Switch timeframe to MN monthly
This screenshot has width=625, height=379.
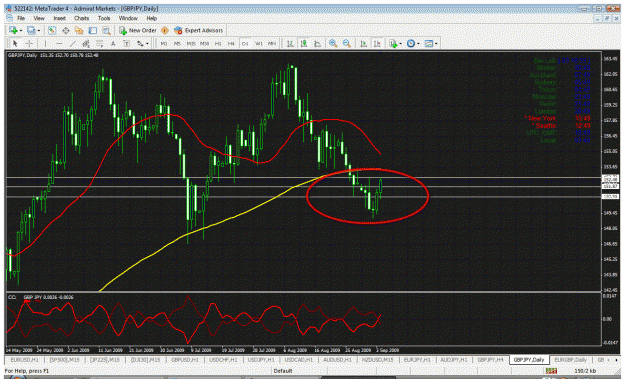point(272,43)
